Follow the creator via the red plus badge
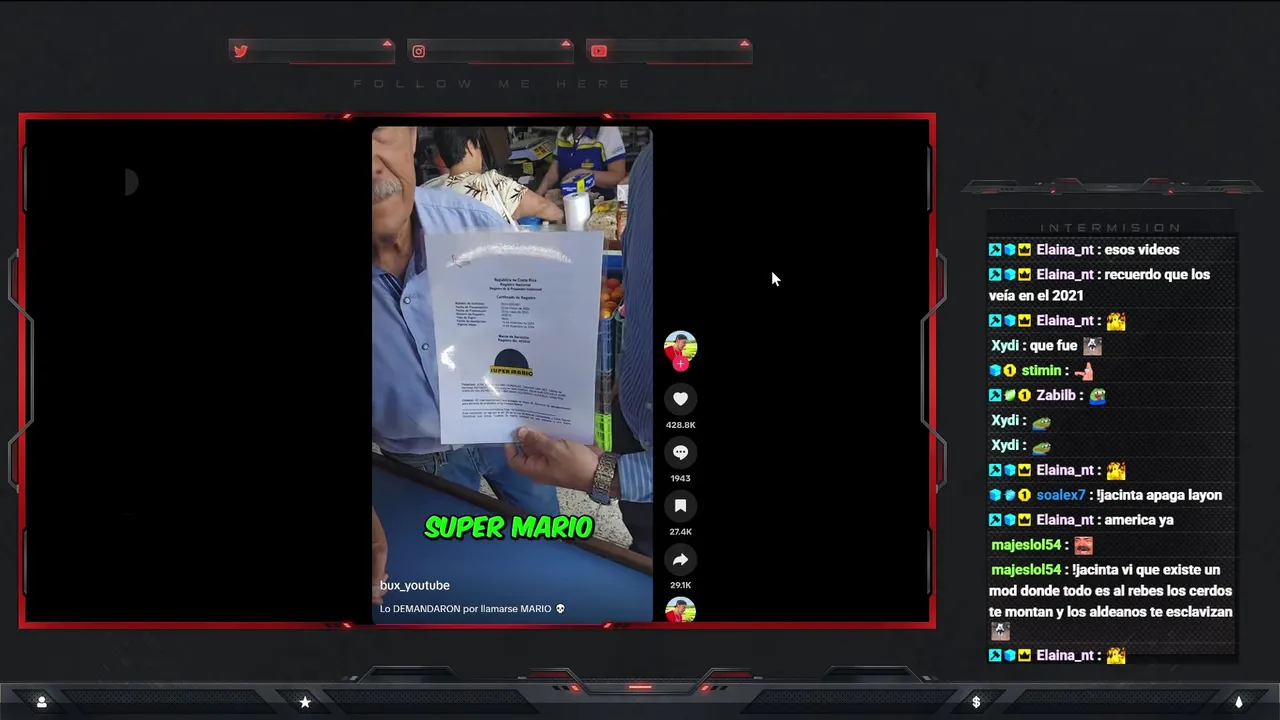Viewport: 1280px width, 720px height. tap(680, 364)
